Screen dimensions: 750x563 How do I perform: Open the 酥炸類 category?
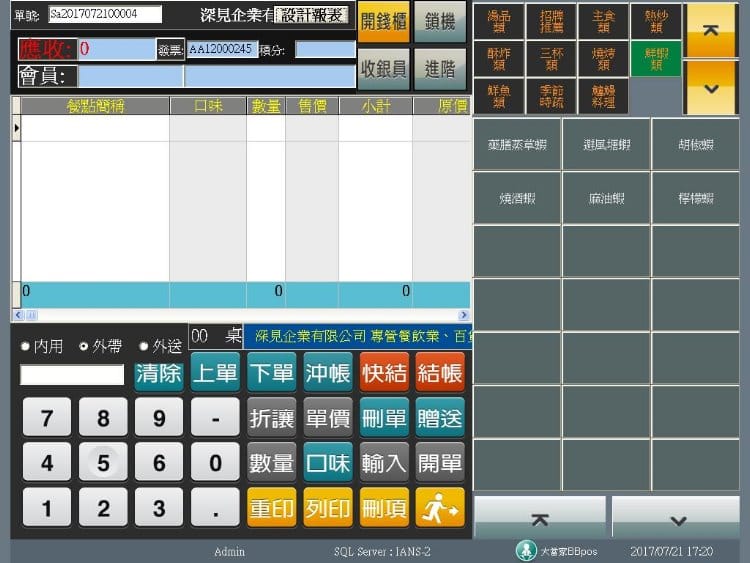[498, 59]
